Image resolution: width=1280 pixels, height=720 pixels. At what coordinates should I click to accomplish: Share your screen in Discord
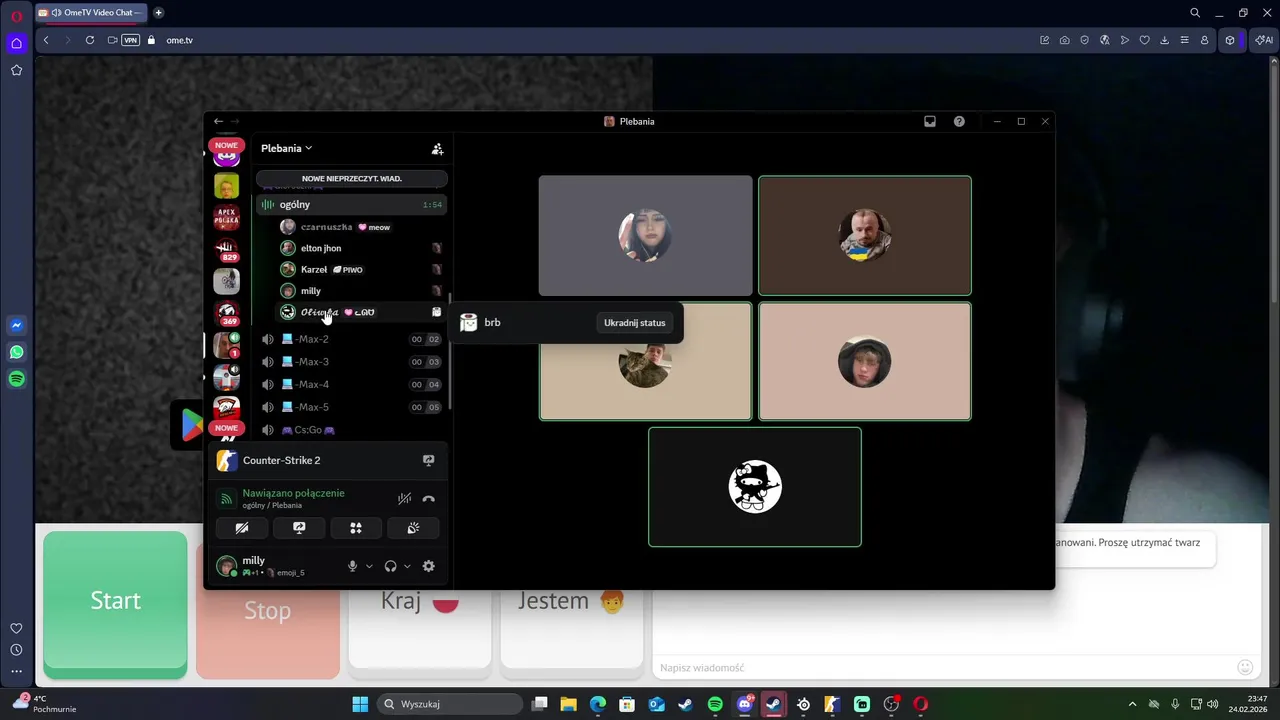(299, 527)
